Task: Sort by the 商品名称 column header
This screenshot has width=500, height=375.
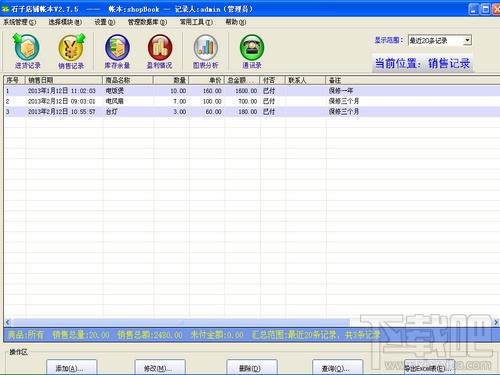Action: pyautogui.click(x=128, y=80)
